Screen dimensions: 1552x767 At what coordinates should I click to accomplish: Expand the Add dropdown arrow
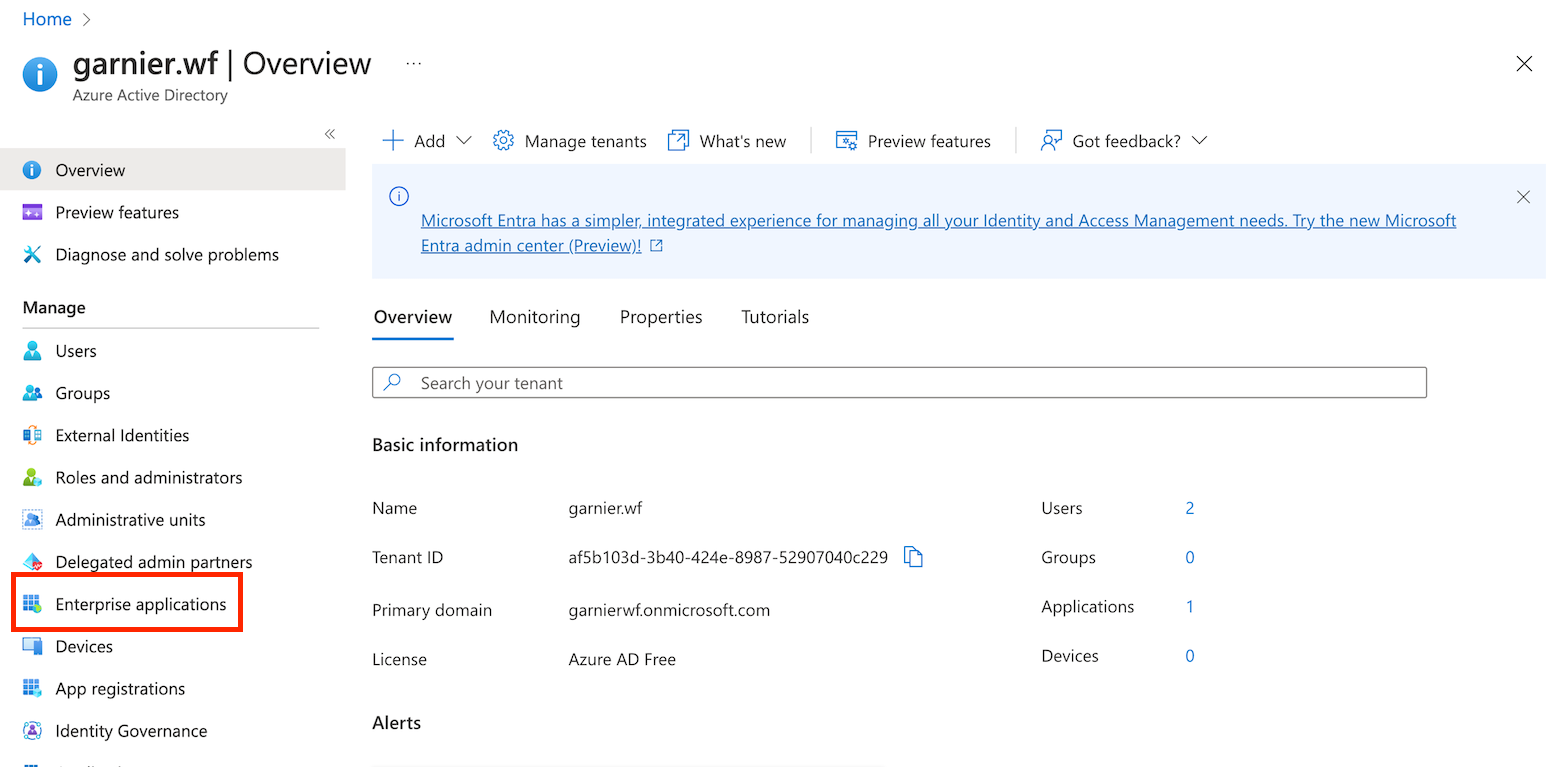(464, 141)
